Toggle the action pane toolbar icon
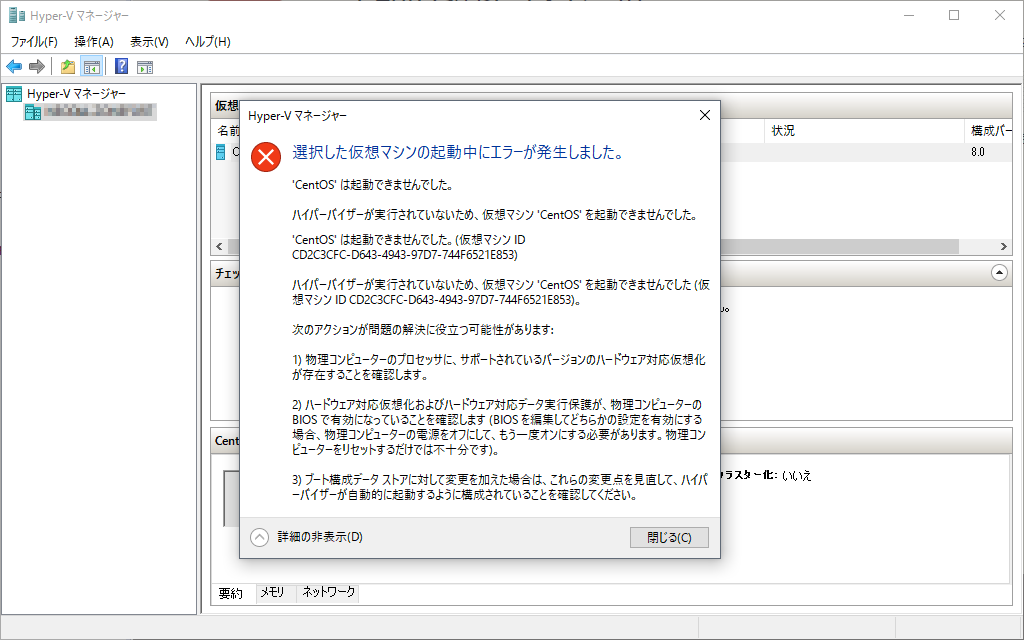The width and height of the screenshot is (1024, 640). (145, 67)
